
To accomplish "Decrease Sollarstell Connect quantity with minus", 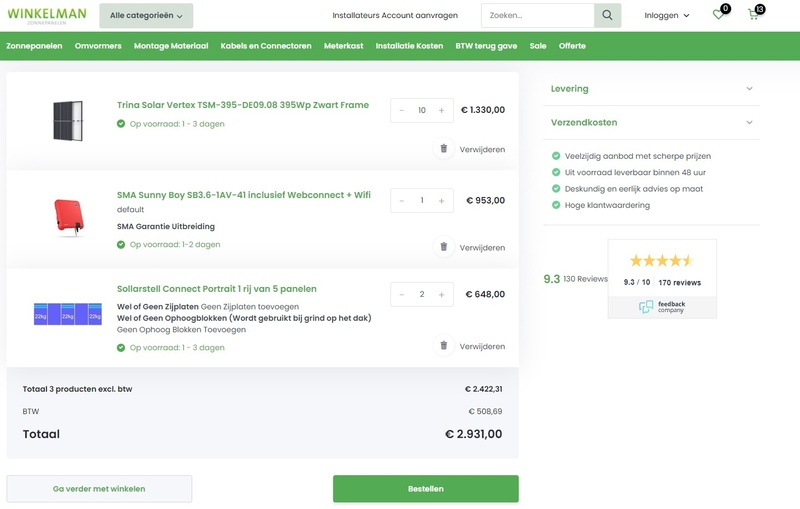I will pyautogui.click(x=402, y=295).
